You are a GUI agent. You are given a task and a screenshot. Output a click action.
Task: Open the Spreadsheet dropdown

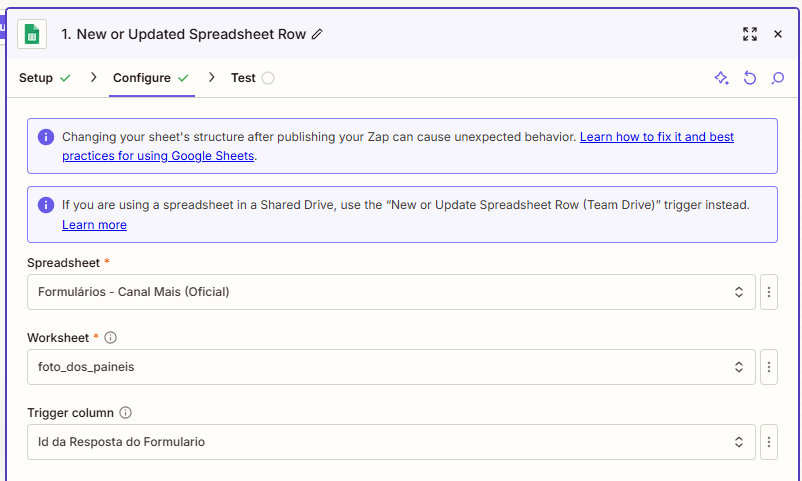click(391, 292)
